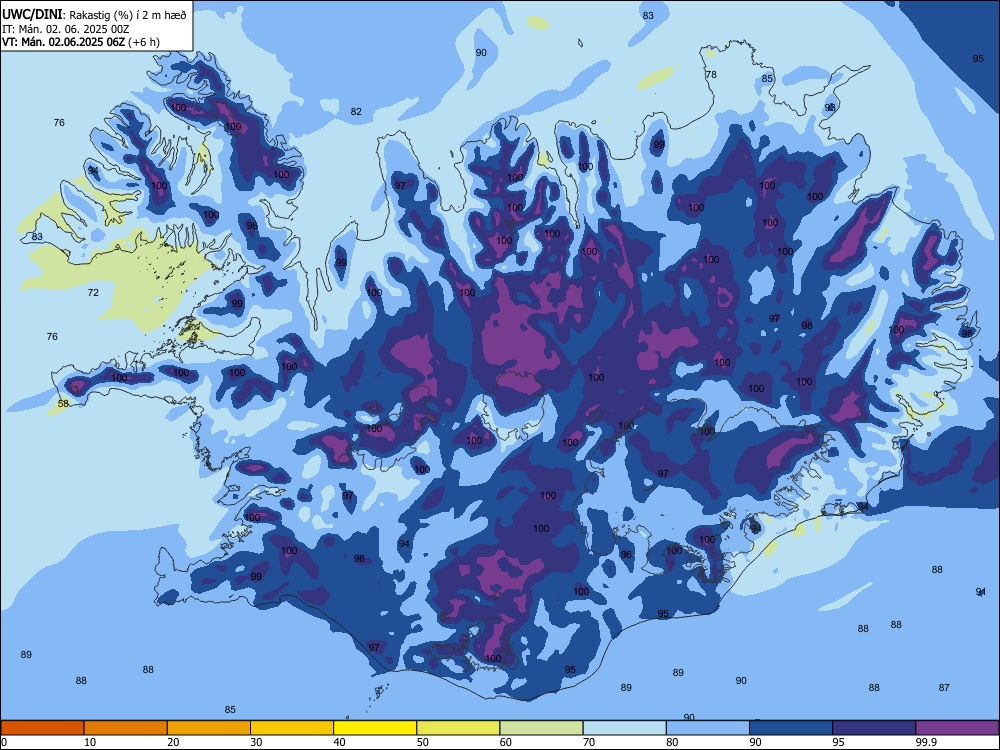Screen dimensions: 1000x750
Task: Select the 80–90 blue legend swatch
Action: tap(708, 728)
